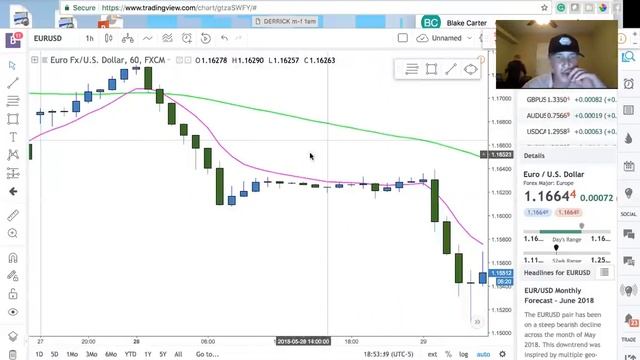Open chart settings gear icon
The height and width of the screenshot is (360, 640).
click(502, 354)
